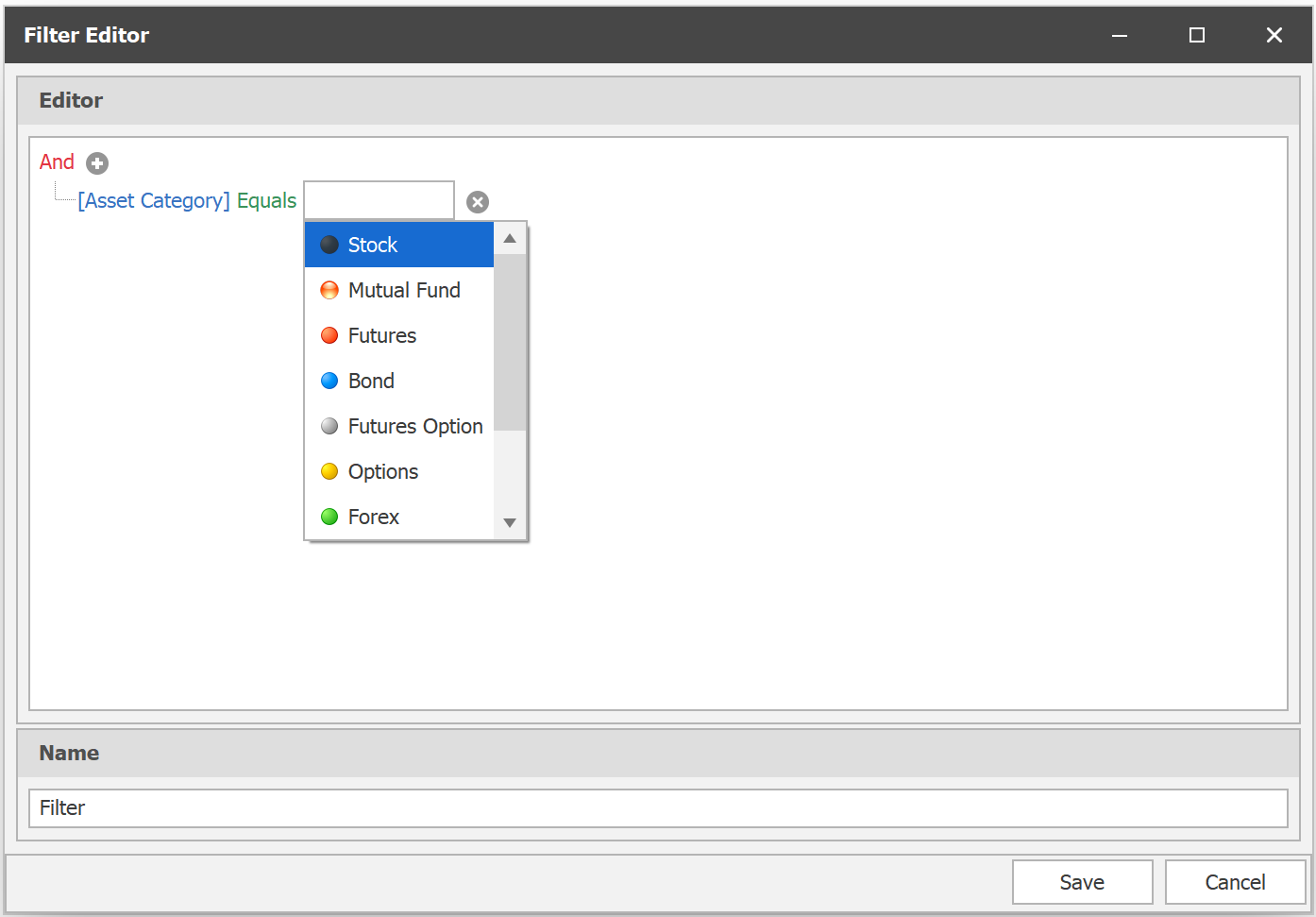1316x917 pixels.
Task: Click the dropdown list scrollbar thumb
Action: pos(510,342)
